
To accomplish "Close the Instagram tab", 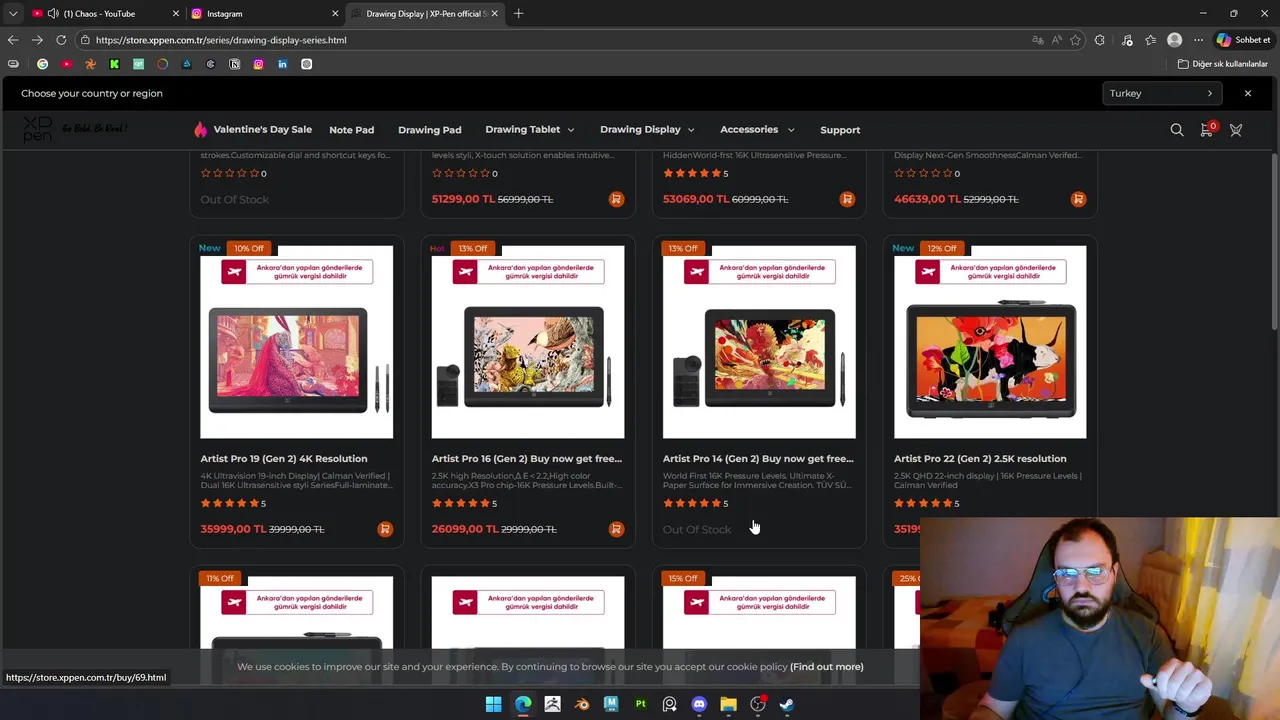I will coord(335,14).
